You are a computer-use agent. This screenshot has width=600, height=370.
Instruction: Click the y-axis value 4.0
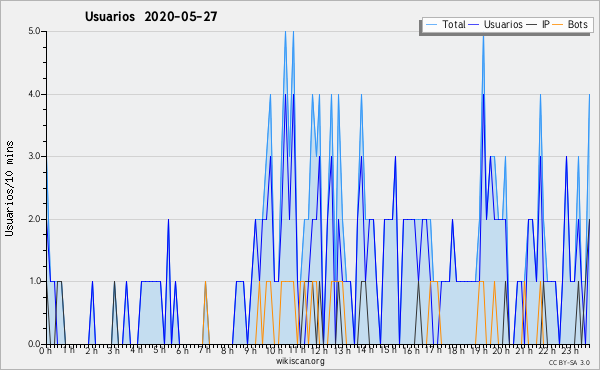34,94
